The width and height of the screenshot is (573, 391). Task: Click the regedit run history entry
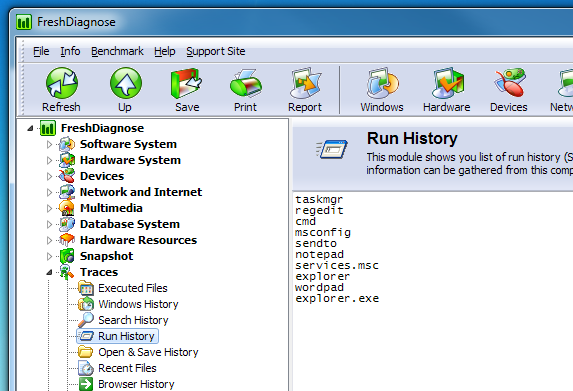pos(319,210)
